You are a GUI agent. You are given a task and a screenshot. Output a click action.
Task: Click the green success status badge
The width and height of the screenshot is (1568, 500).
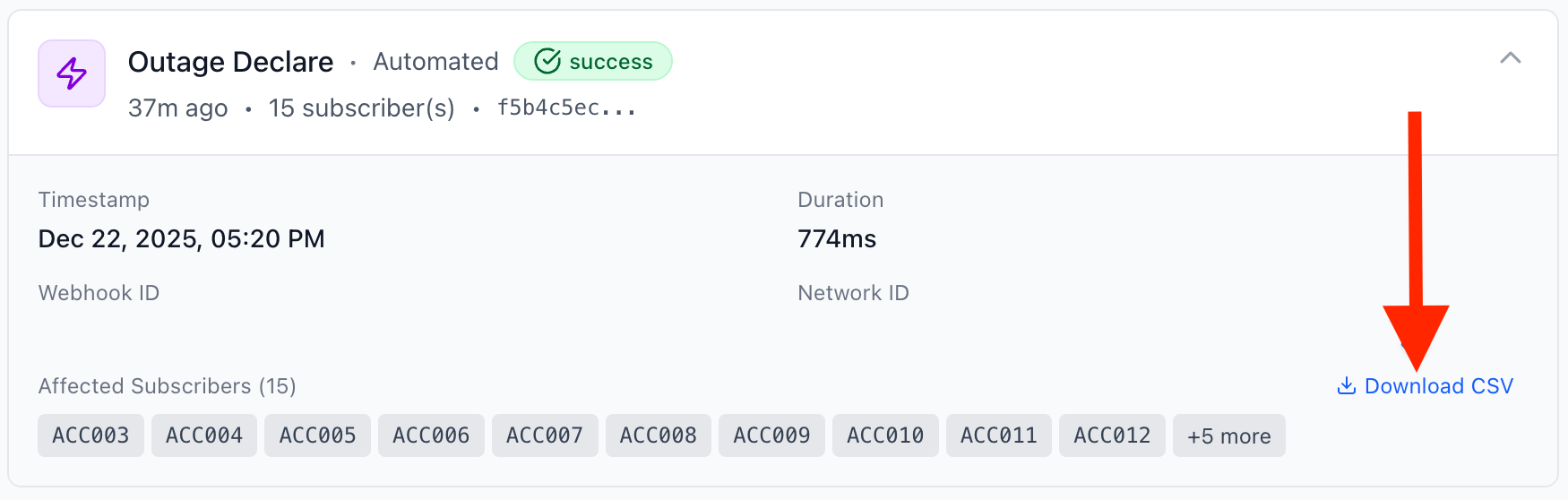(x=592, y=61)
